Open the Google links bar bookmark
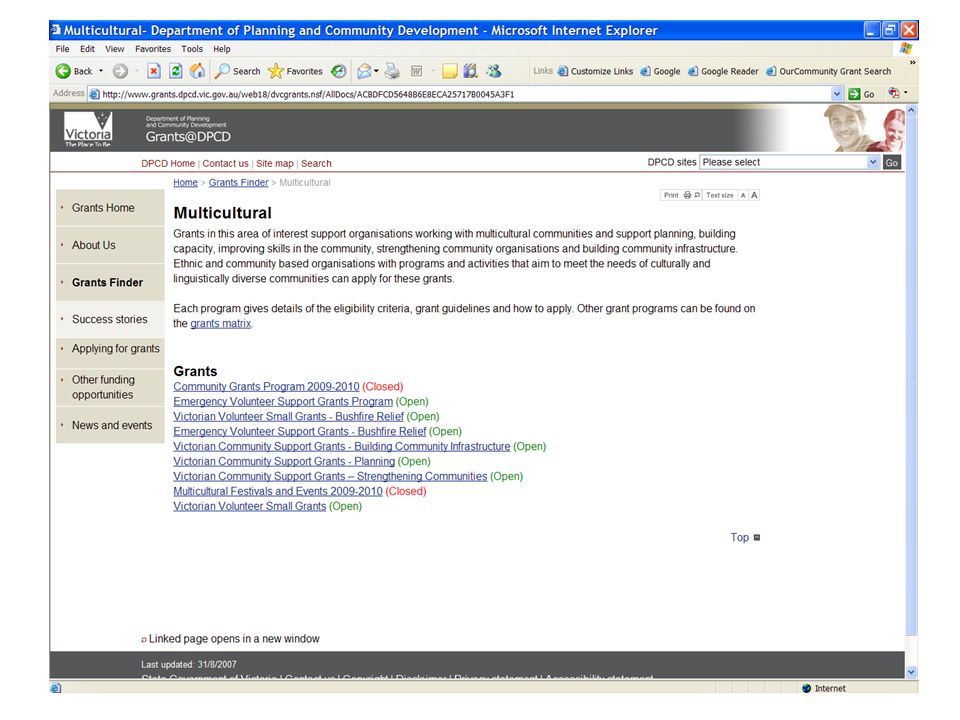Image resolution: width=960 pixels, height=720 pixels. click(660, 72)
